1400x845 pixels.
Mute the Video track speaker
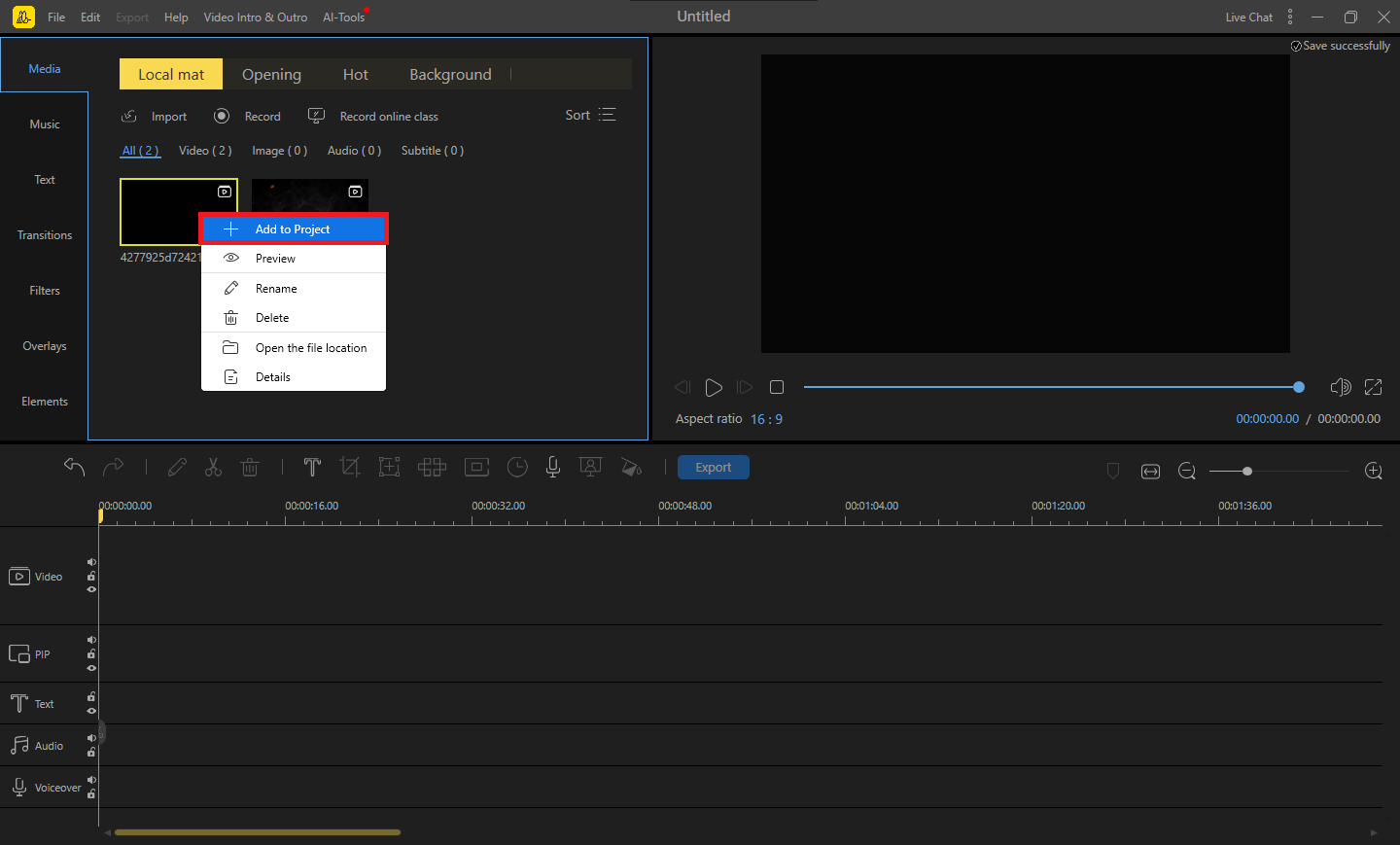(x=91, y=562)
